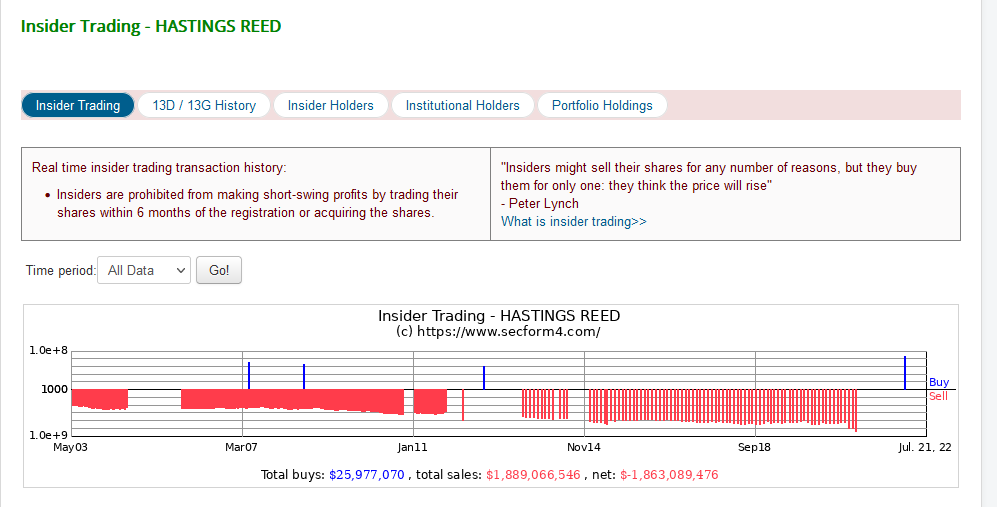
Task: Click the Jan11 axis label
Action: (413, 447)
